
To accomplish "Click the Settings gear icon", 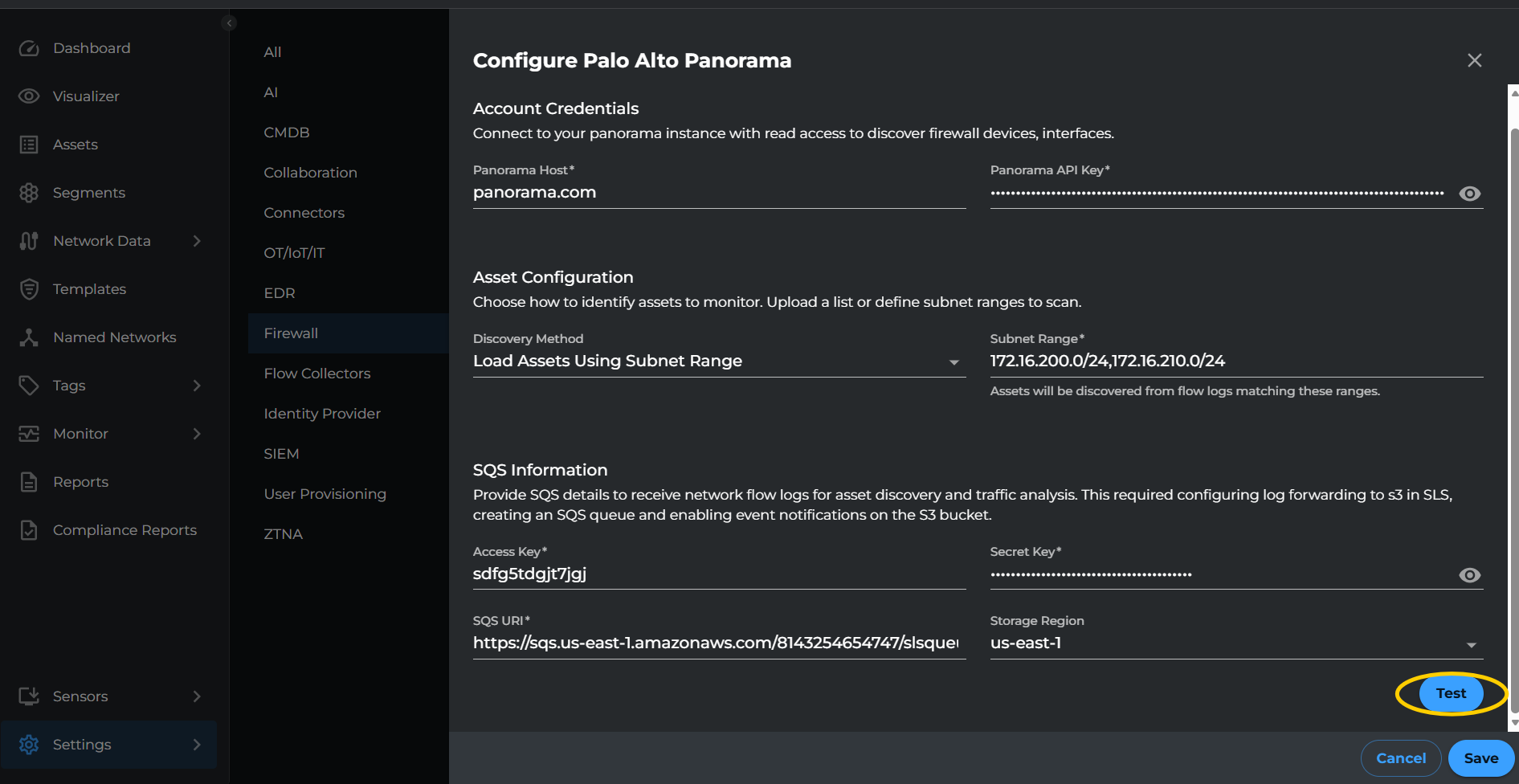I will coord(29,745).
